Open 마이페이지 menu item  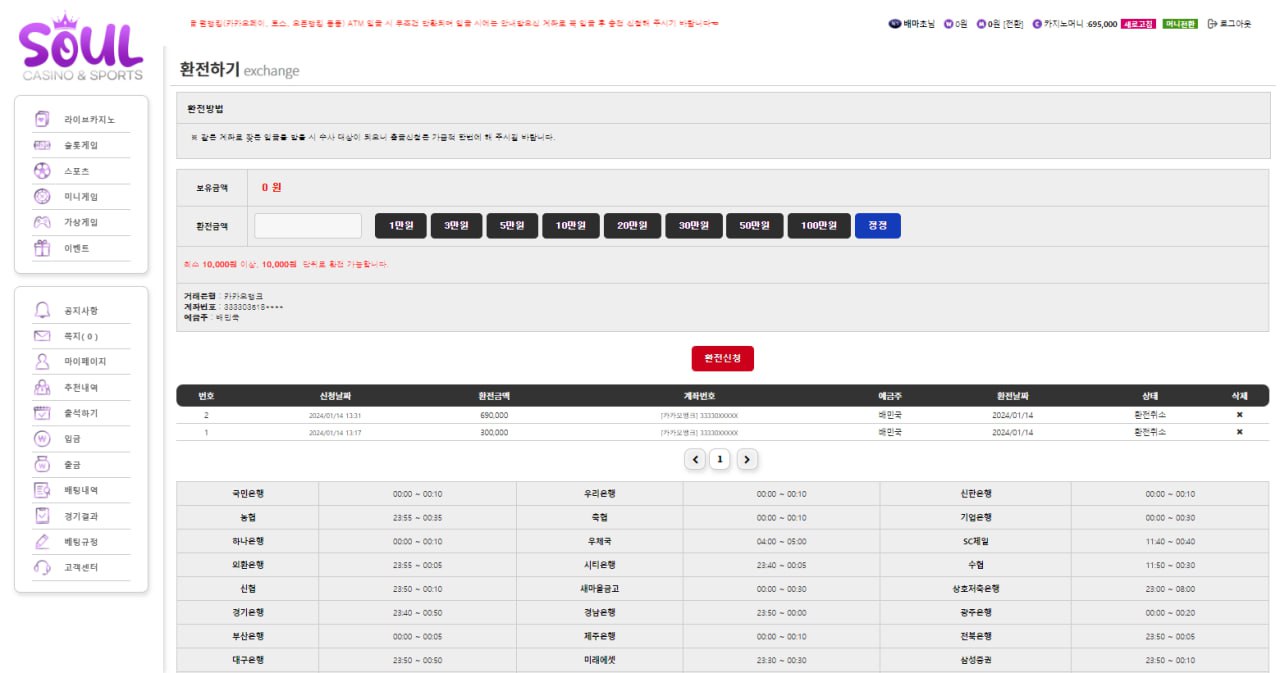click(85, 362)
